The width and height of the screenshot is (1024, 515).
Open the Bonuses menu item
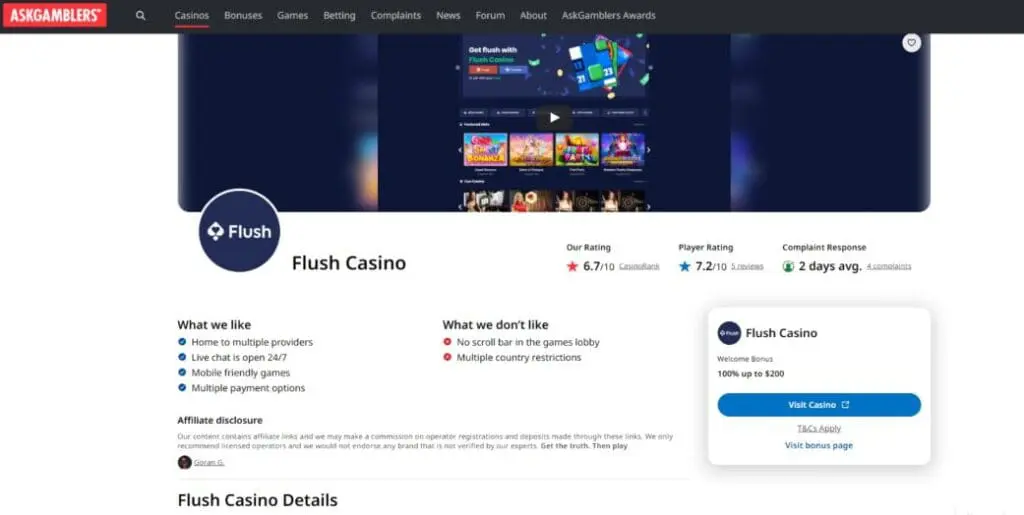(243, 16)
